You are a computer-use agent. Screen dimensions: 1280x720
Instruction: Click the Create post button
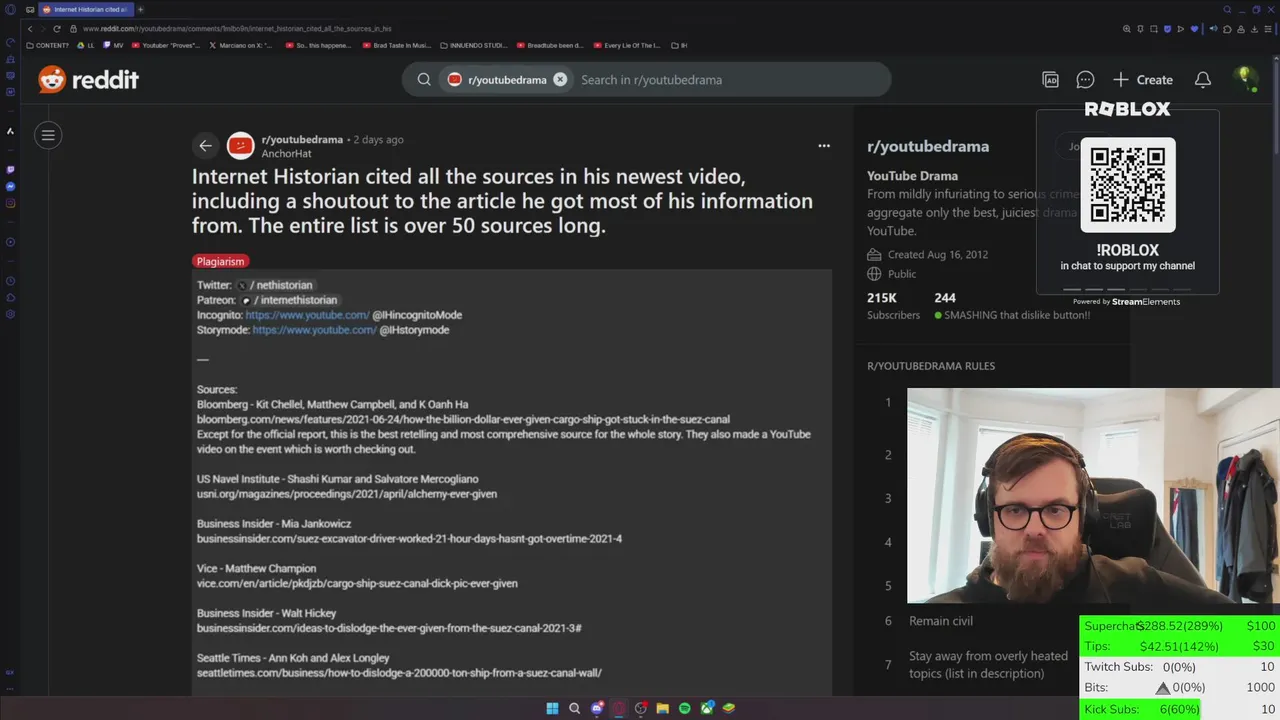point(1143,80)
